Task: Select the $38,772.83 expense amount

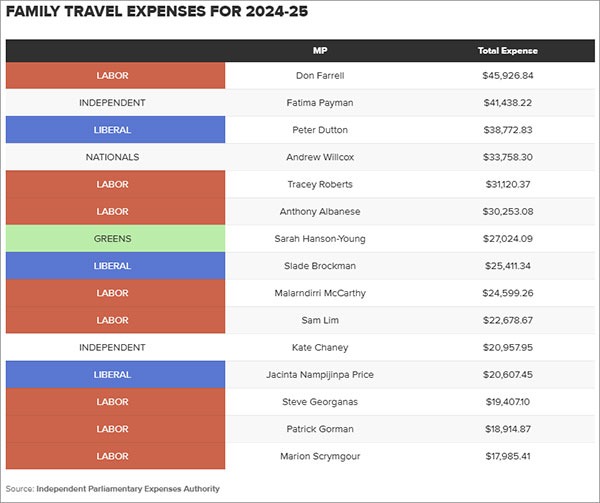Action: (507, 130)
